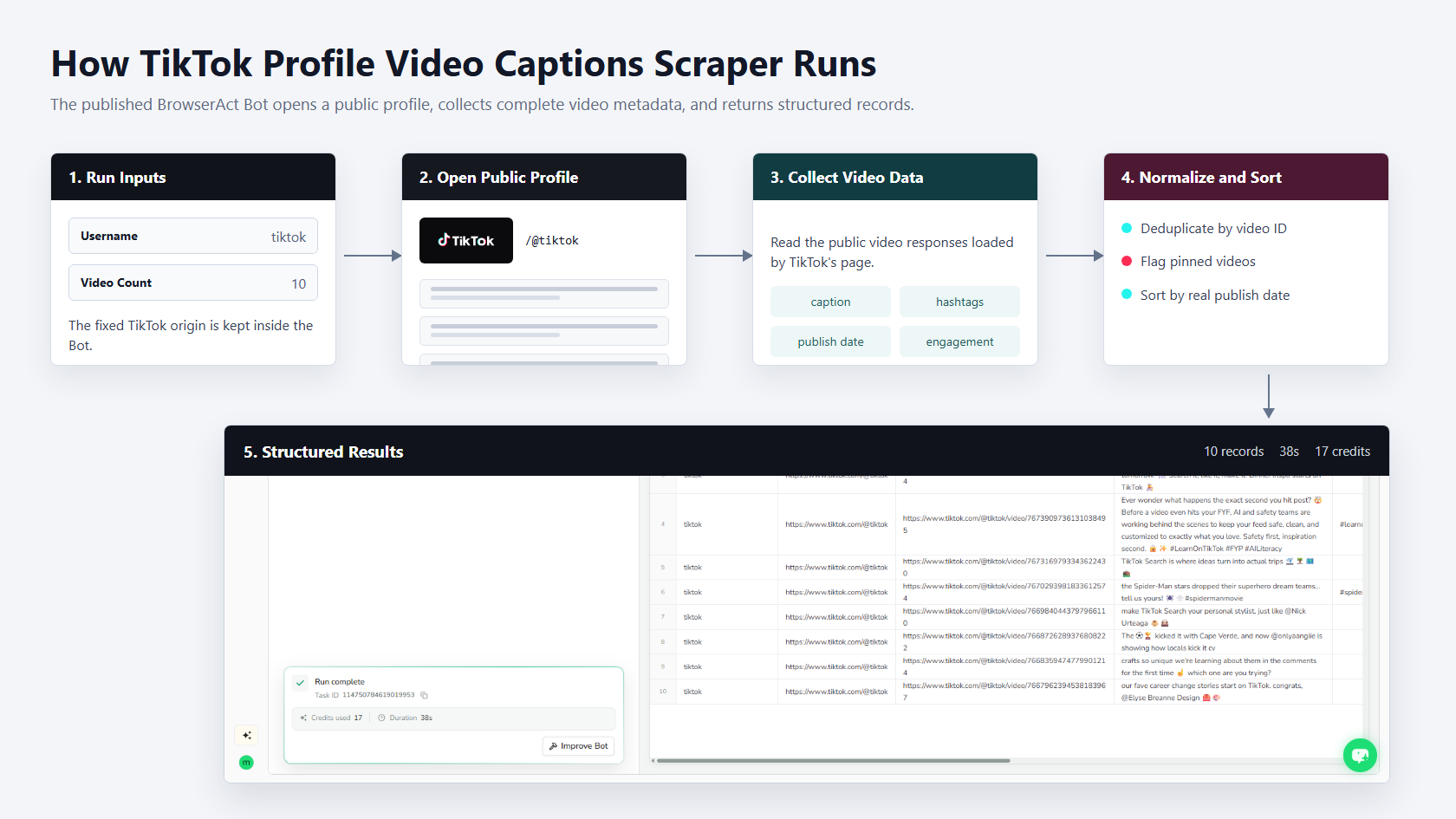Click the Duration clock icon
Viewport: 1456px width, 819px height.
pyautogui.click(x=381, y=718)
